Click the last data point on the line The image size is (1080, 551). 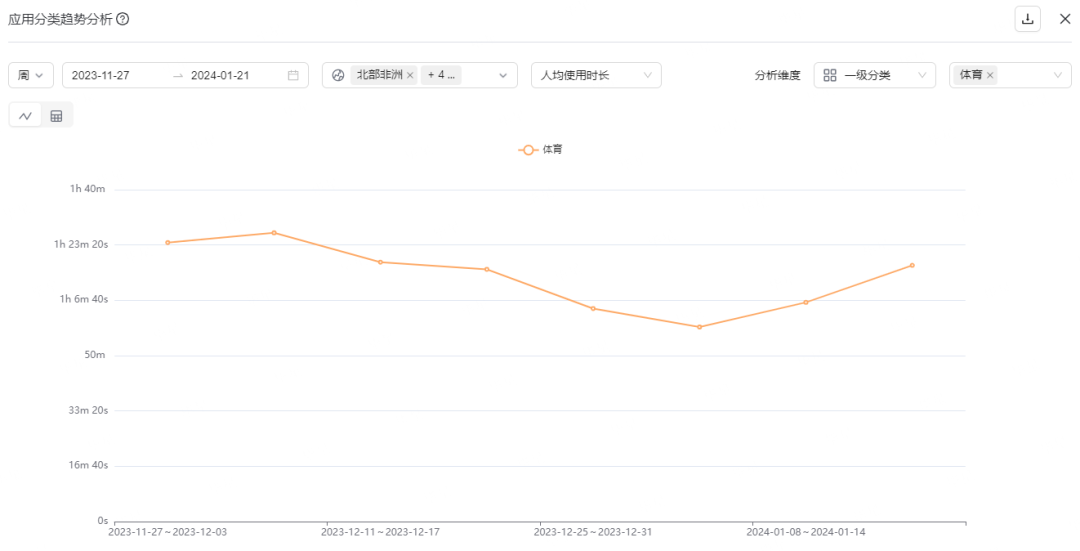912,265
